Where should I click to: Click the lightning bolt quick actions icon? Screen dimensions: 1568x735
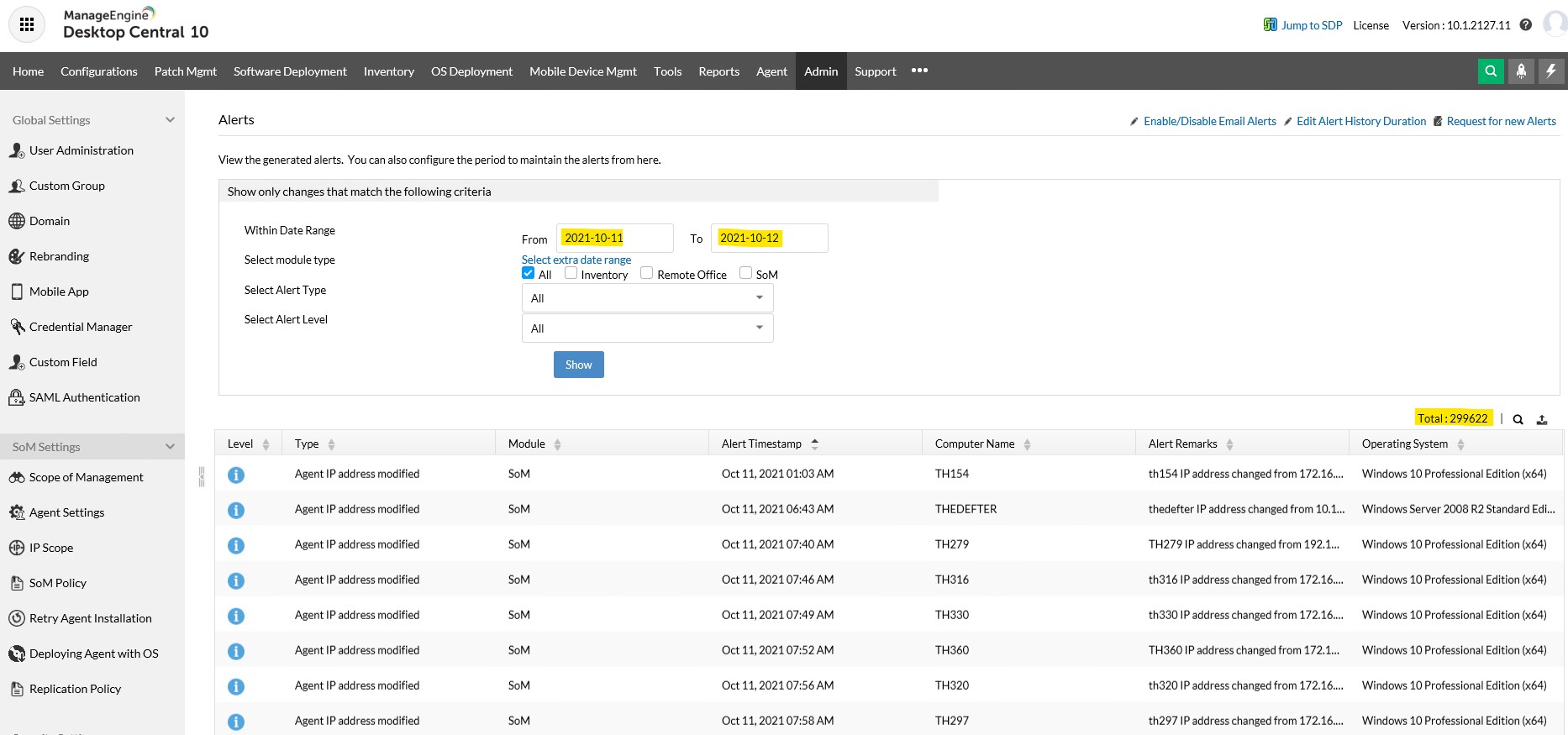(x=1551, y=71)
